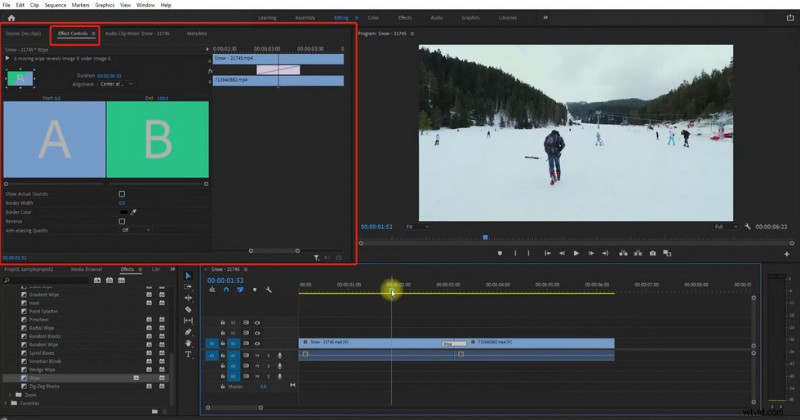Open Anti-aliasing Quality dropdown
The height and width of the screenshot is (420, 800).
pyautogui.click(x=136, y=231)
